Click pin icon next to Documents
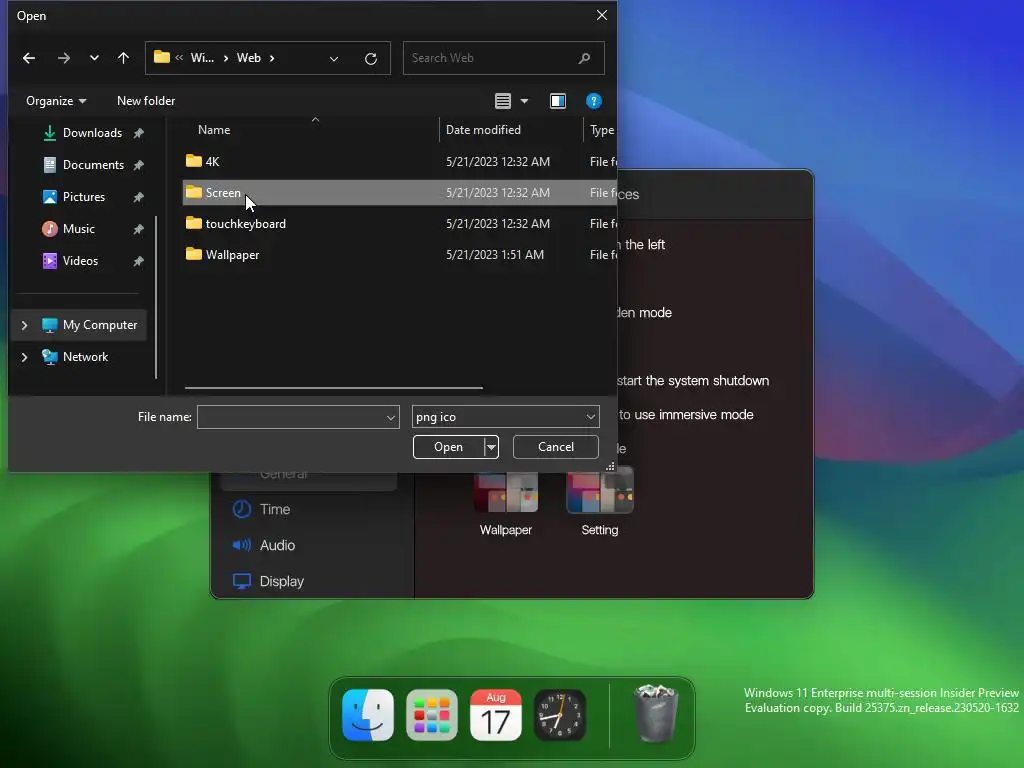Viewport: 1024px width, 768px height. [x=138, y=165]
